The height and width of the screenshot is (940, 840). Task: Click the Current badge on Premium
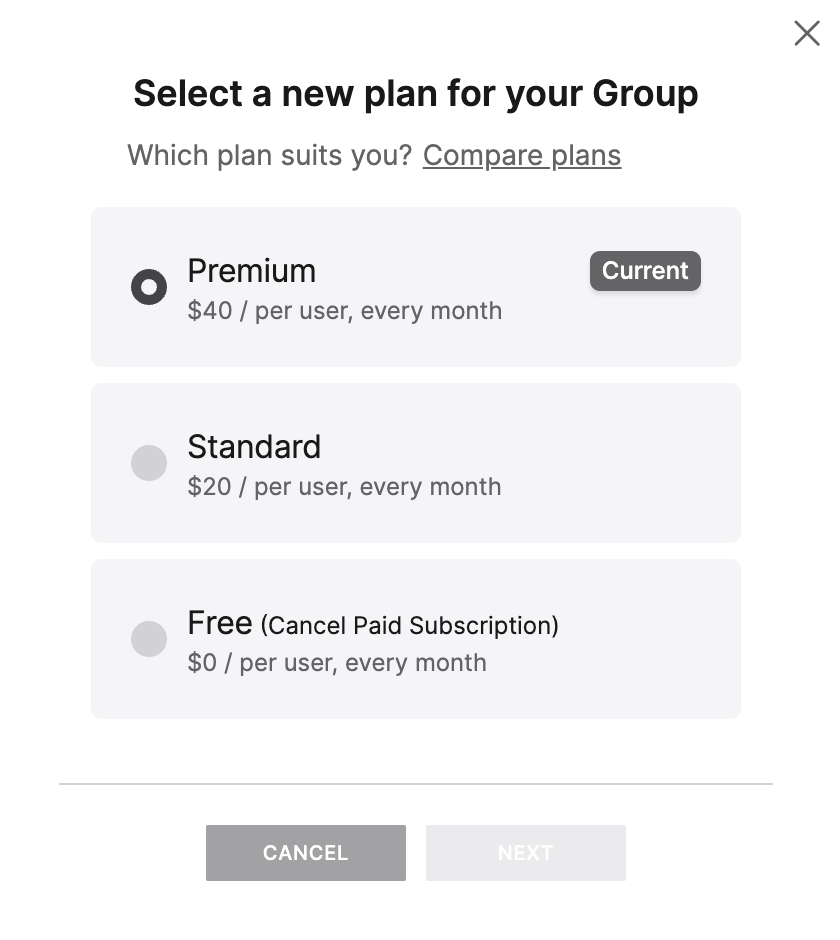point(645,271)
